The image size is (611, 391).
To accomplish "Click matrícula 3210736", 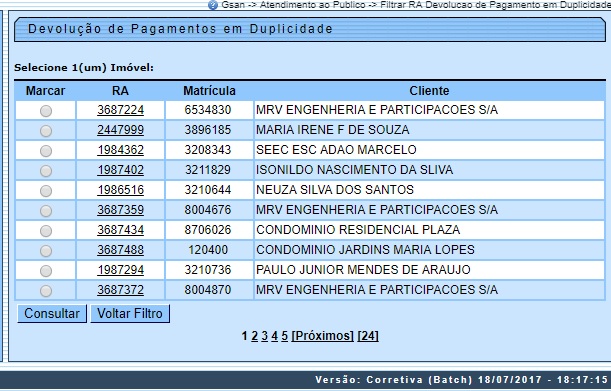I will pyautogui.click(x=208, y=270).
